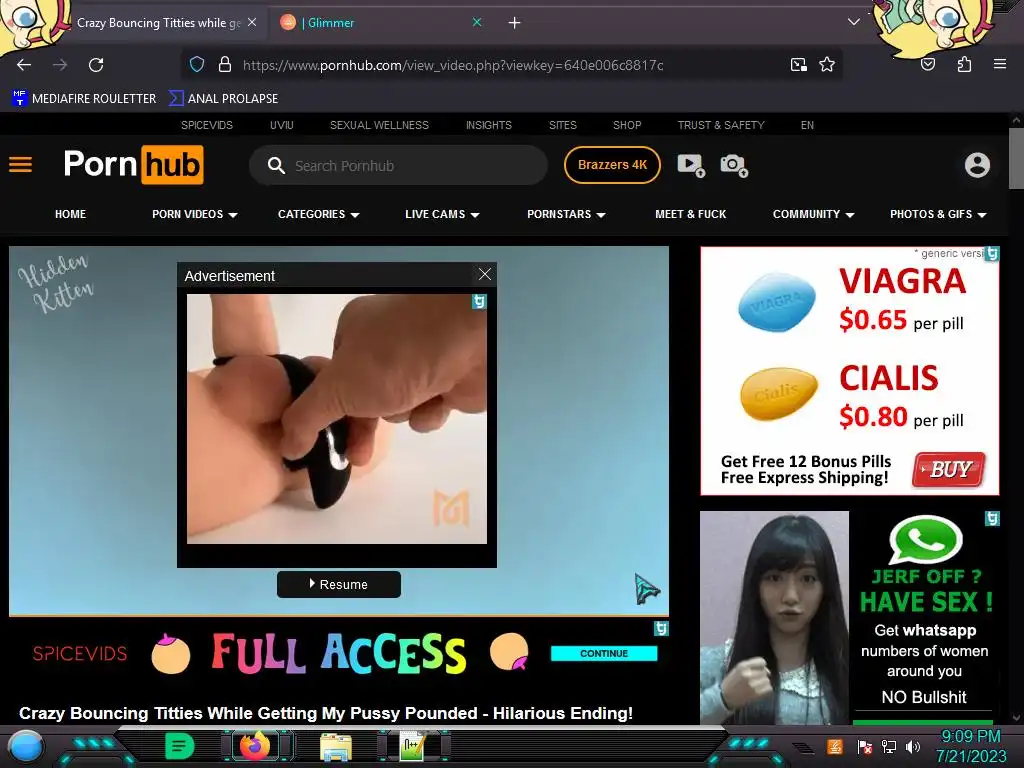The width and height of the screenshot is (1024, 768).
Task: Open SITES top link
Action: (562, 125)
